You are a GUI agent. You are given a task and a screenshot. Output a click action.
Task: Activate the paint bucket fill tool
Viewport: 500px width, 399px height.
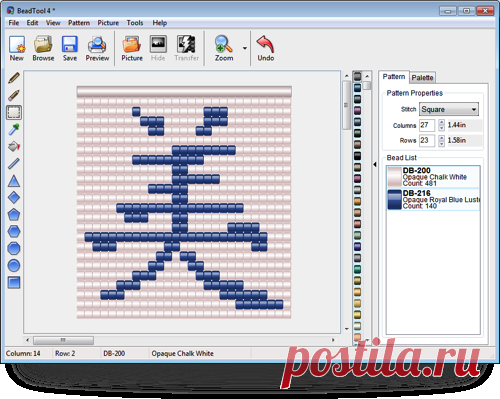coord(14,146)
